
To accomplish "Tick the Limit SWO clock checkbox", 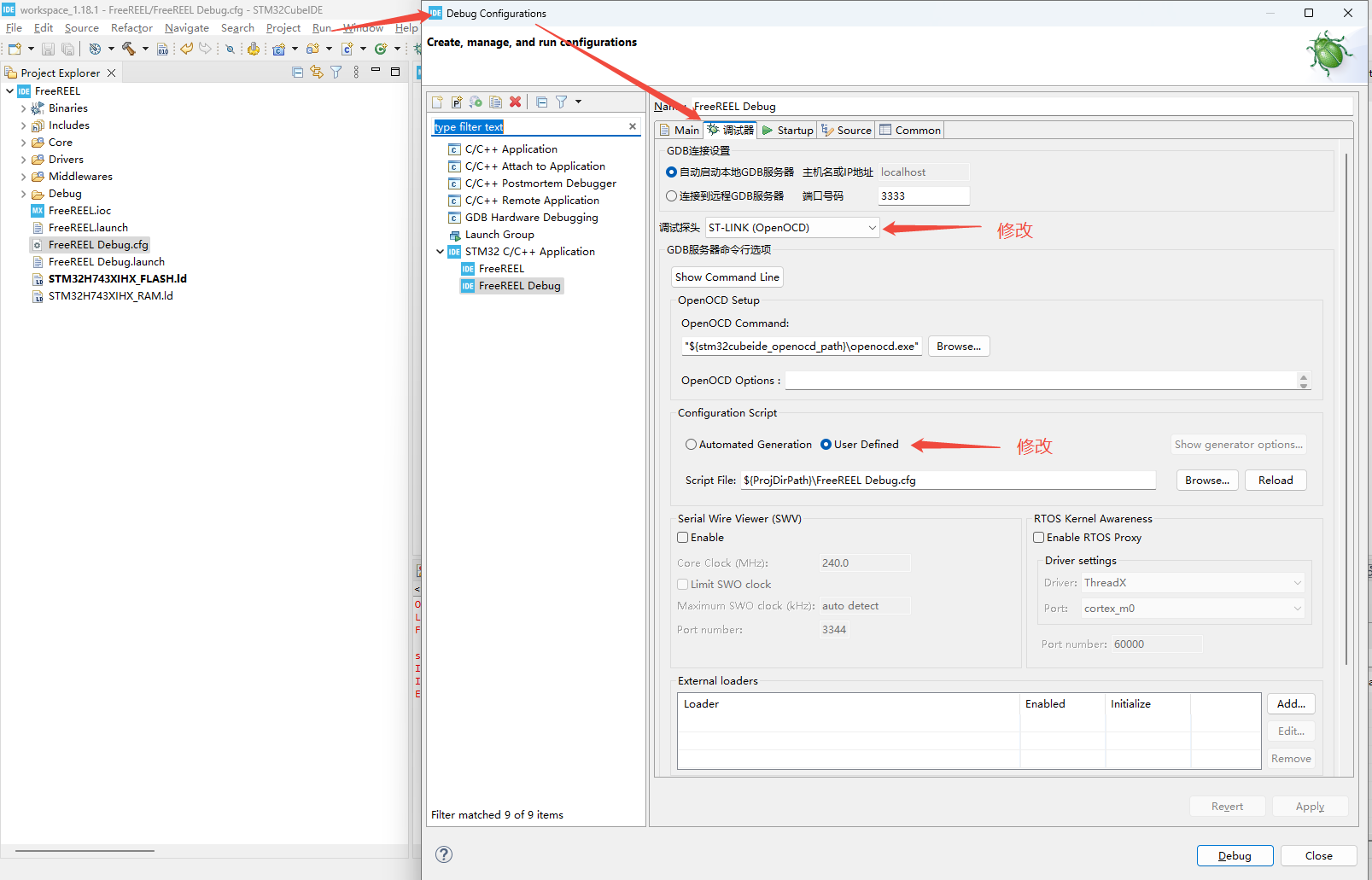I will tap(683, 585).
